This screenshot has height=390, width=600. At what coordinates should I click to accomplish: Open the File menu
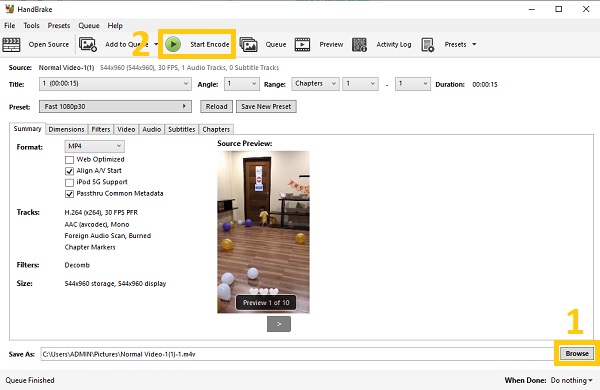(10, 26)
